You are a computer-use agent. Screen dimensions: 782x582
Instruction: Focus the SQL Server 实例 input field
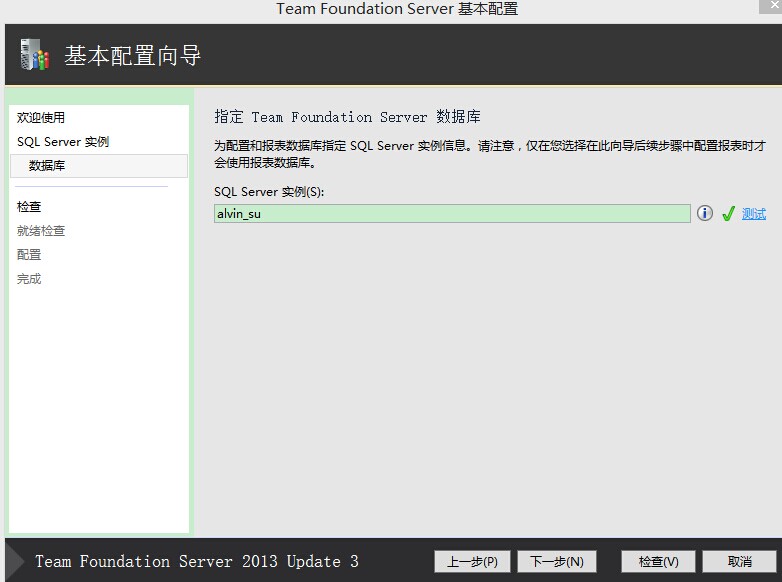[452, 213]
